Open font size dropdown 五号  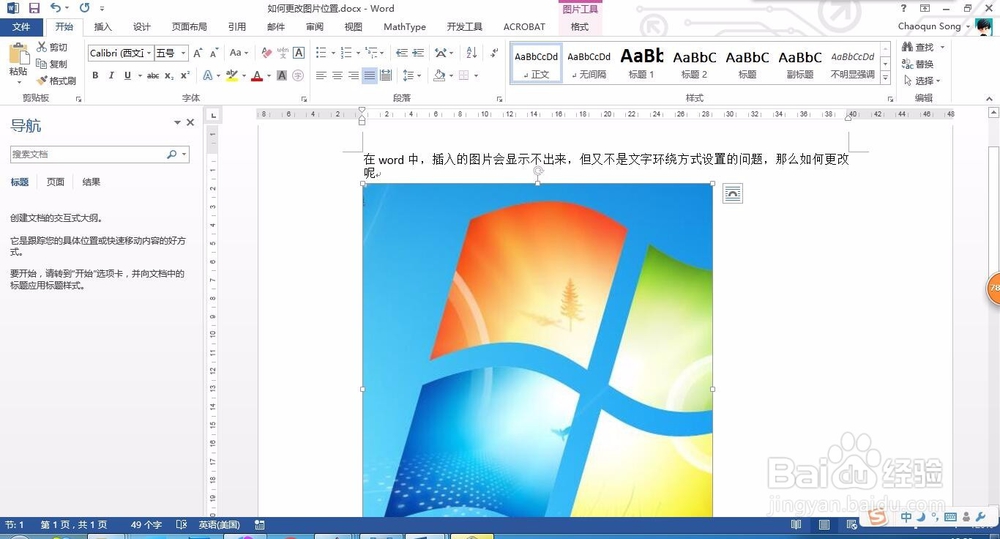click(183, 53)
